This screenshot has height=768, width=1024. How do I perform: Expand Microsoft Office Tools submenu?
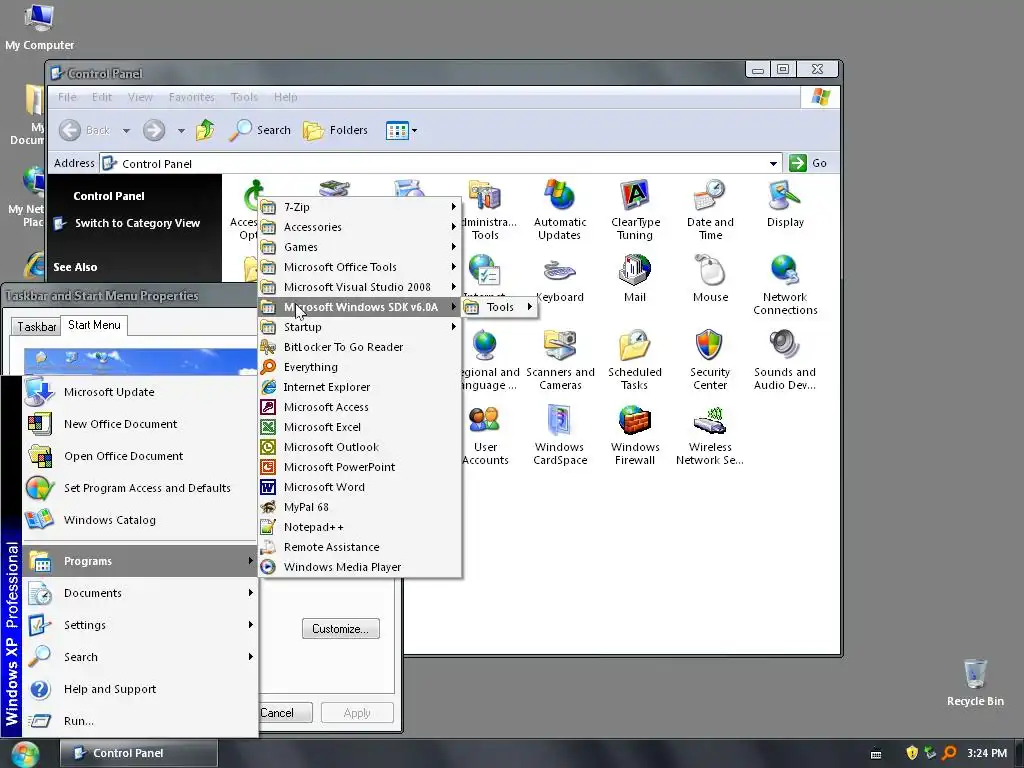360,267
